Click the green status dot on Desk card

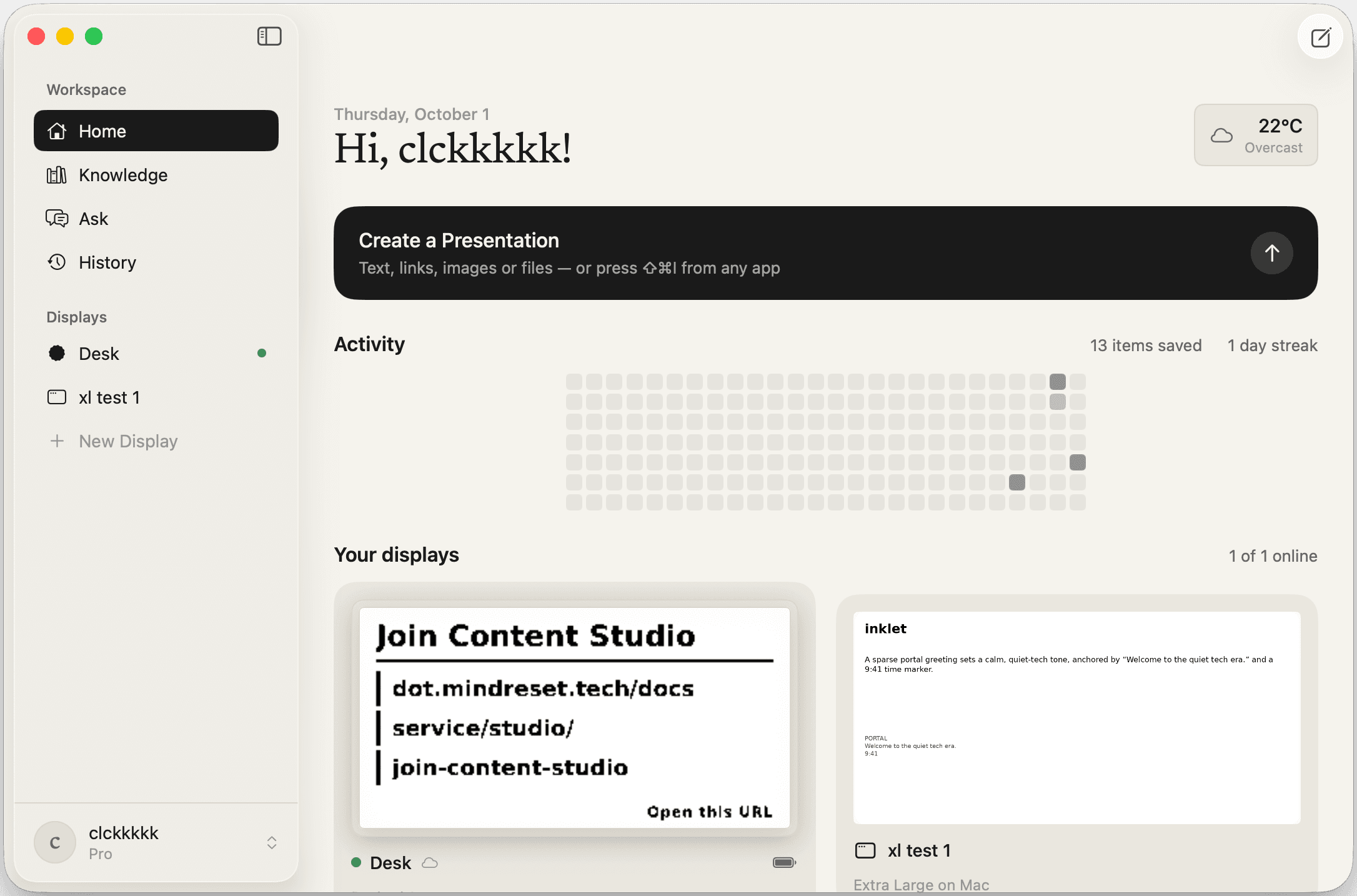(x=356, y=863)
